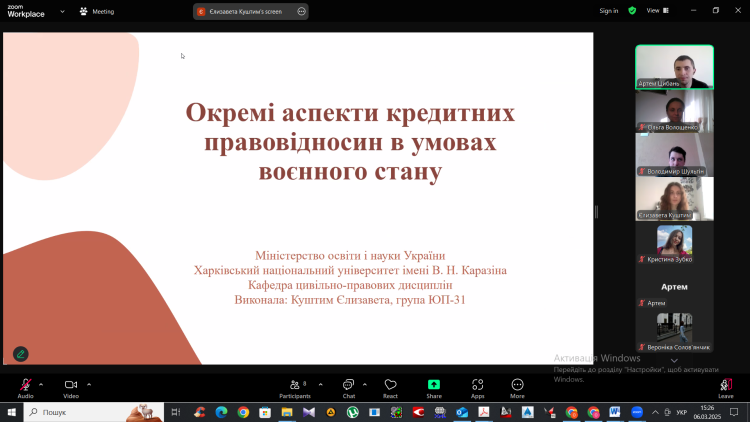Expand the audio options arrow

(x=41, y=384)
